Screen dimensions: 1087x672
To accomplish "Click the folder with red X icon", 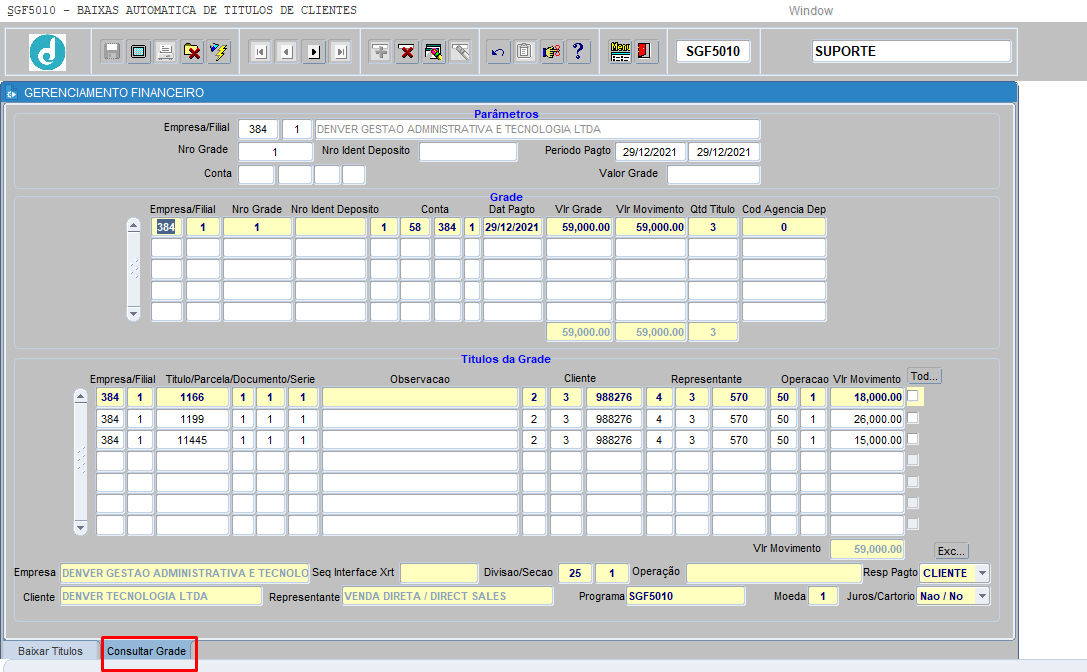I will coord(192,52).
